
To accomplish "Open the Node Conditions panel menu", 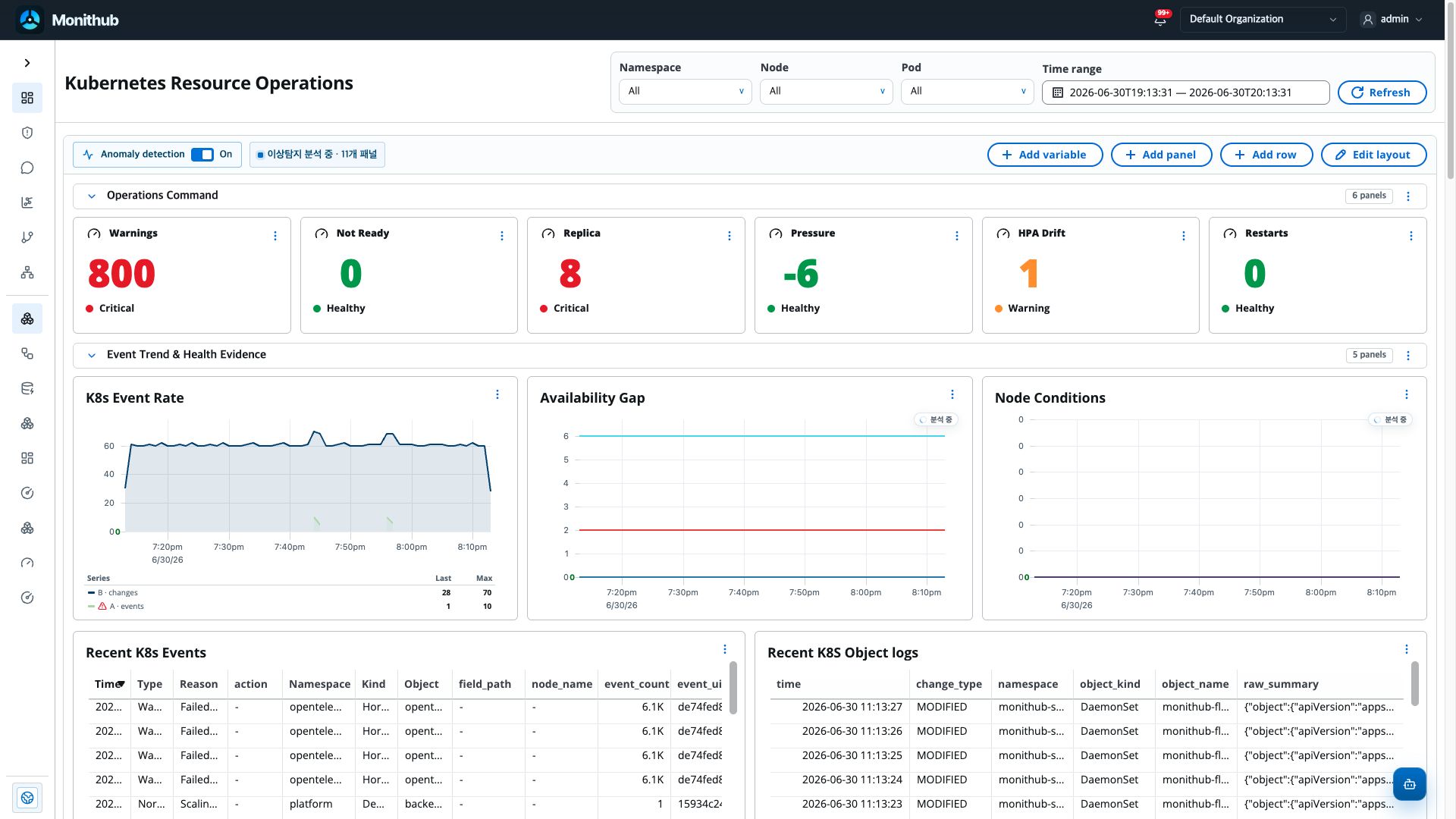I will click(1407, 394).
